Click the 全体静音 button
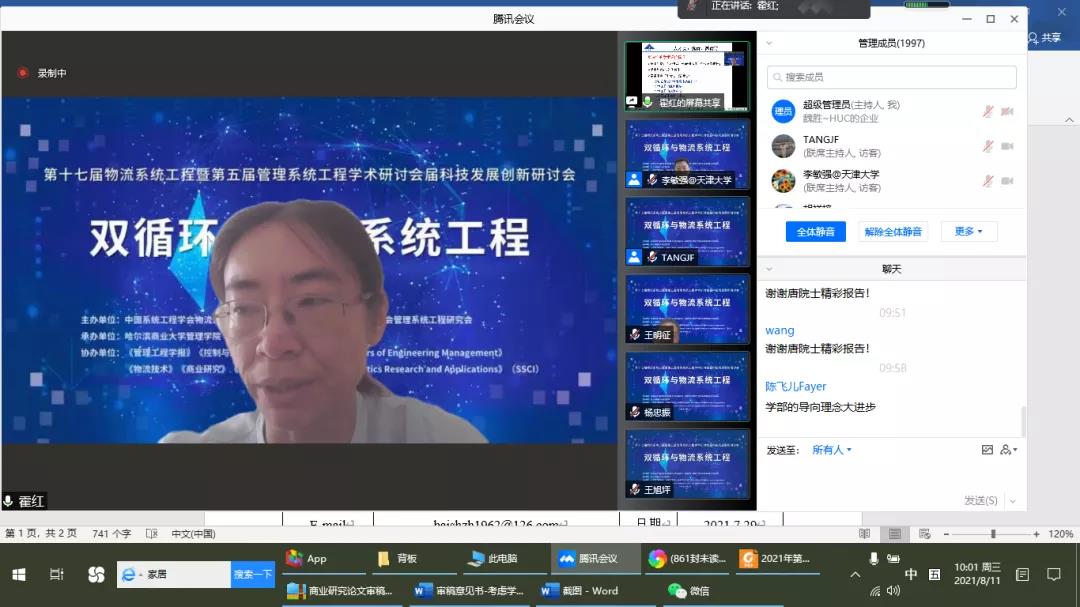The height and width of the screenshot is (607, 1080). [815, 231]
